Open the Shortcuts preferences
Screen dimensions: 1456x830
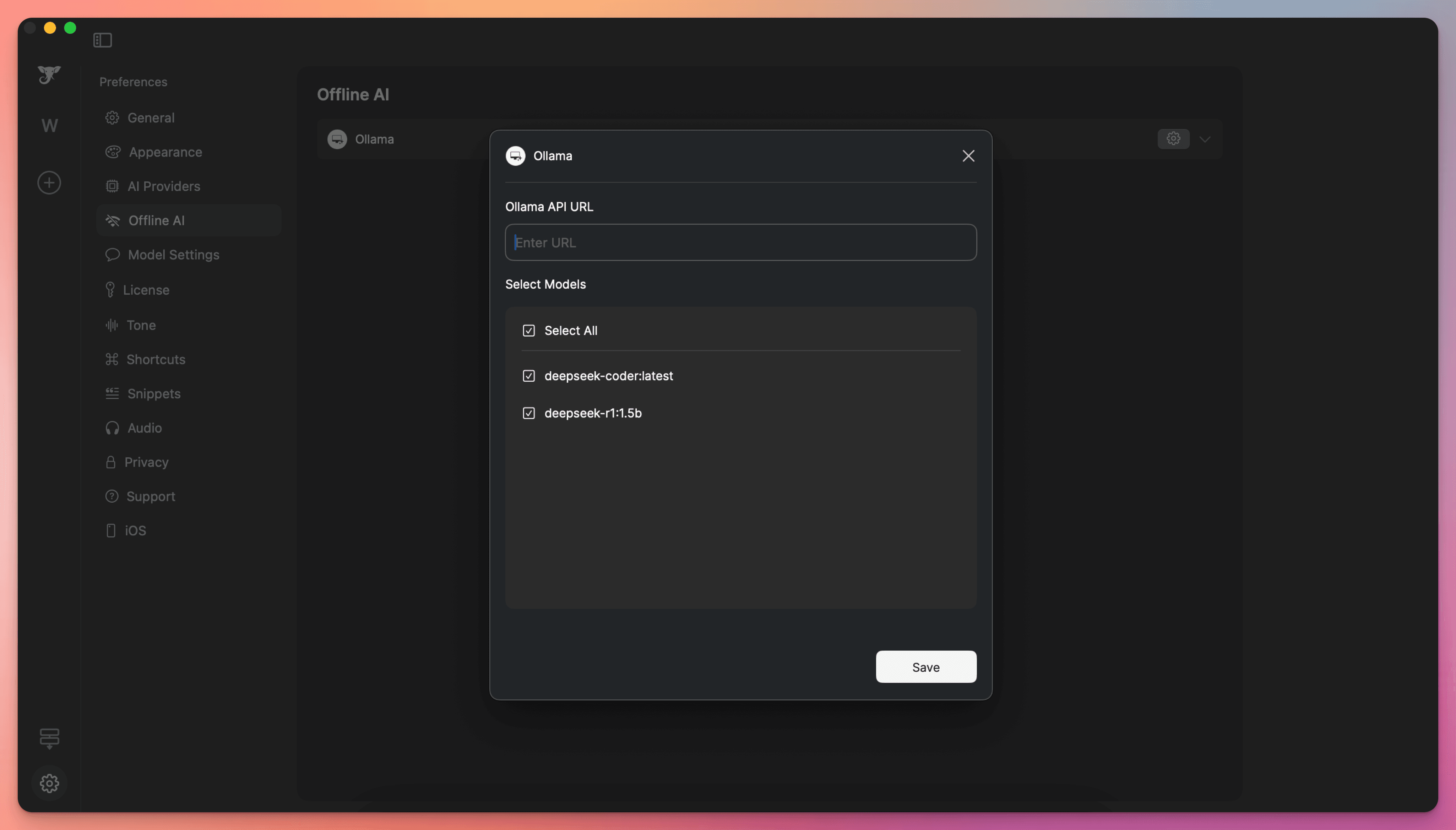[x=156, y=359]
